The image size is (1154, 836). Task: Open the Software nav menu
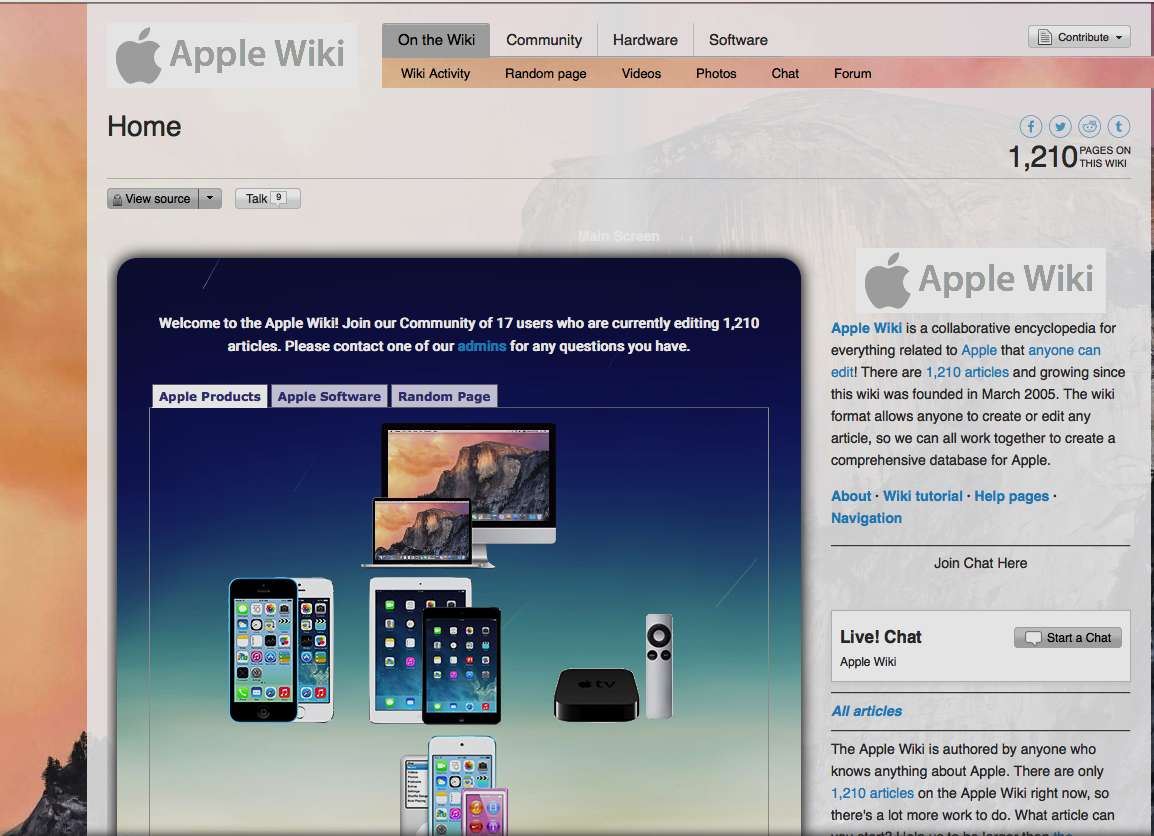(738, 40)
